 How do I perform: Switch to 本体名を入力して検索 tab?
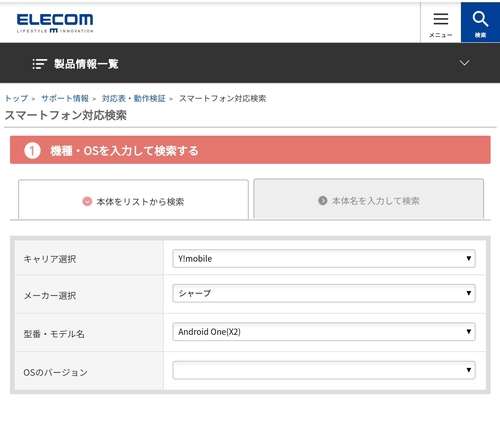[369, 199]
